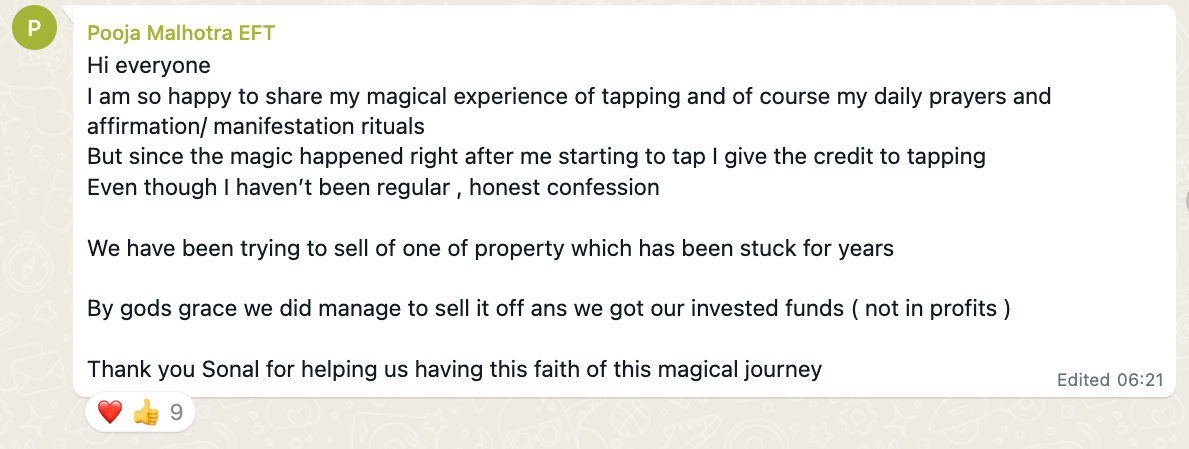Click the thumbs up reaction emoji

(x=146, y=412)
